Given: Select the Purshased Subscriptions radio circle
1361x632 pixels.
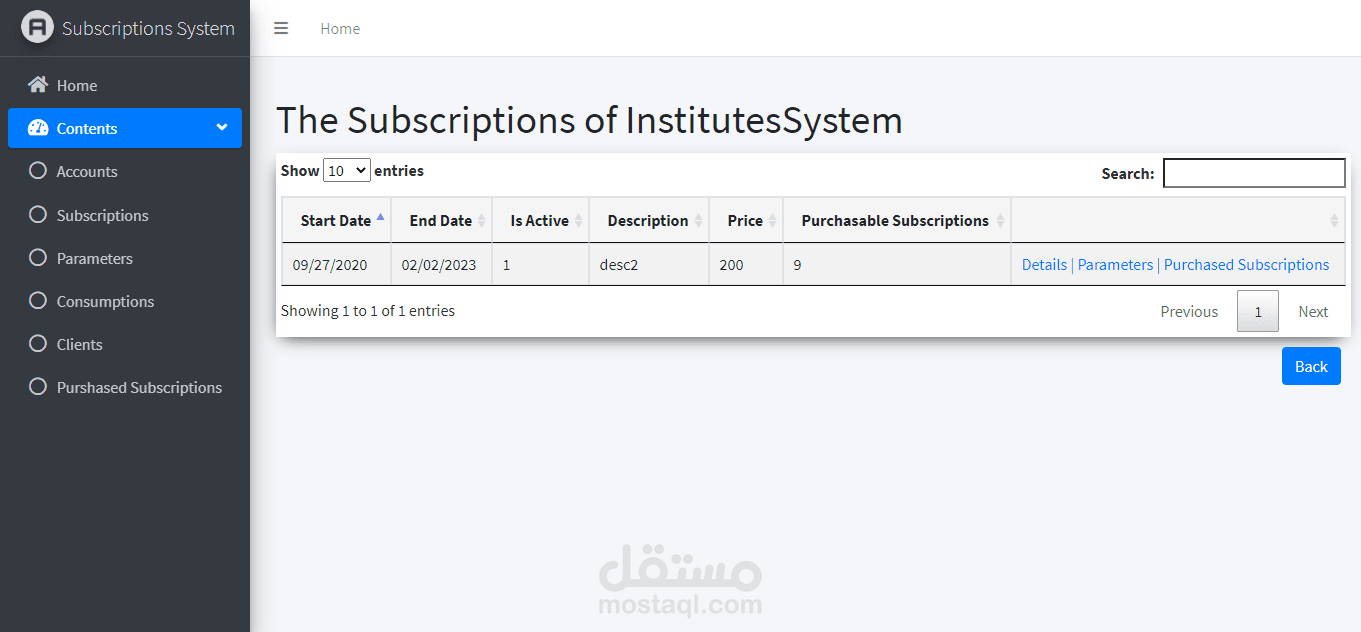Looking at the screenshot, I should pos(37,387).
